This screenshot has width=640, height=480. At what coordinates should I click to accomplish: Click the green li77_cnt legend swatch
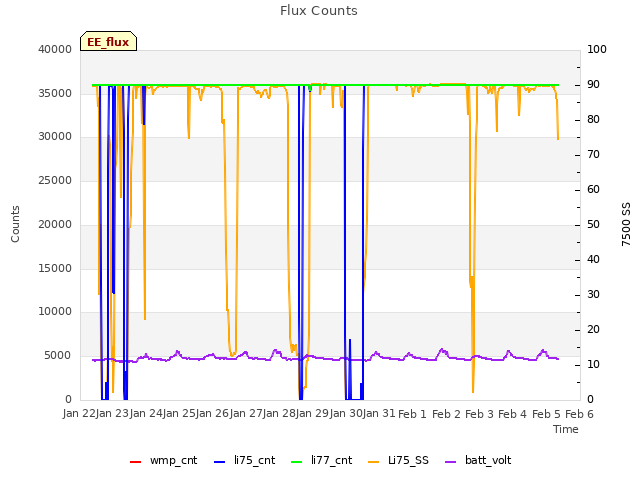[x=296, y=462]
